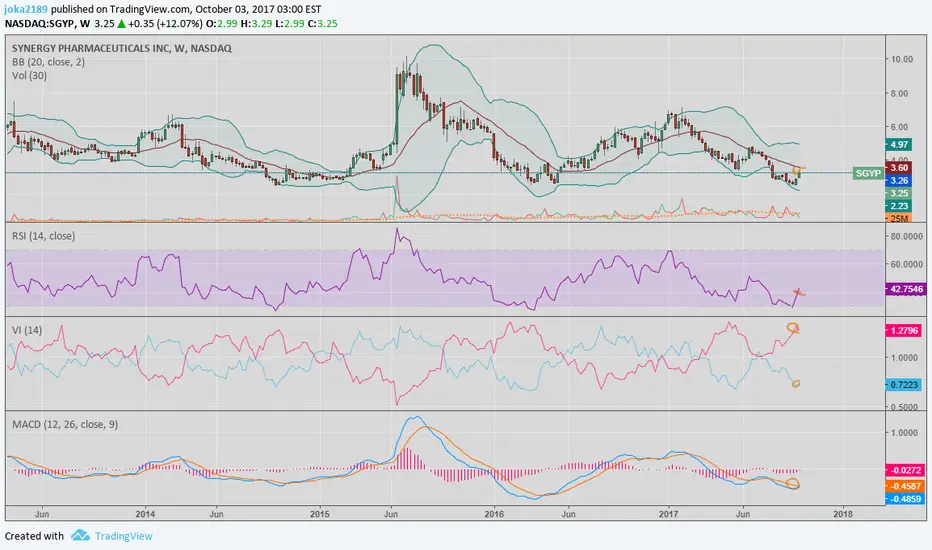Follow the TradingView footer link text
The height and width of the screenshot is (550, 932).
click(x=124, y=536)
